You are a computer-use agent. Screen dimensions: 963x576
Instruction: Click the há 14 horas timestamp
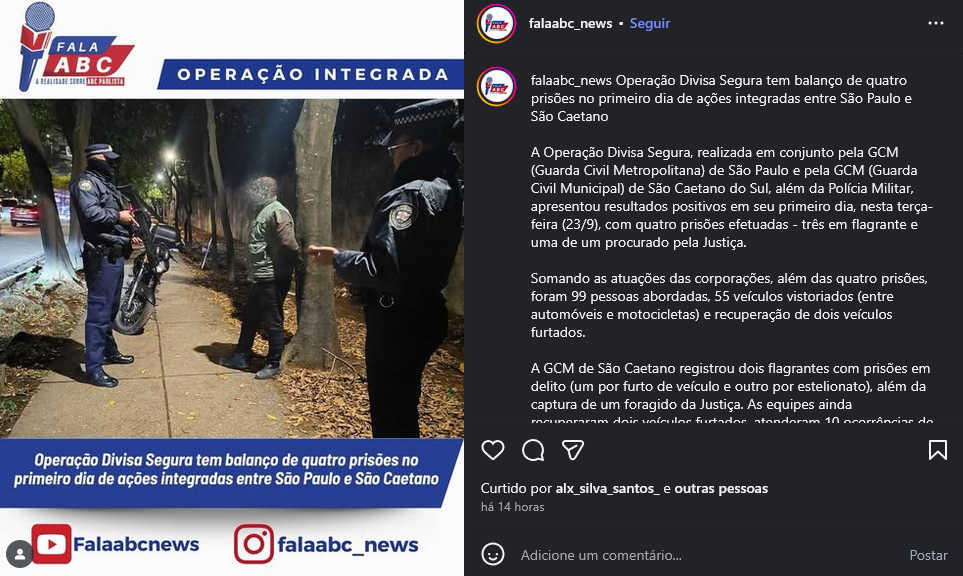click(512, 507)
